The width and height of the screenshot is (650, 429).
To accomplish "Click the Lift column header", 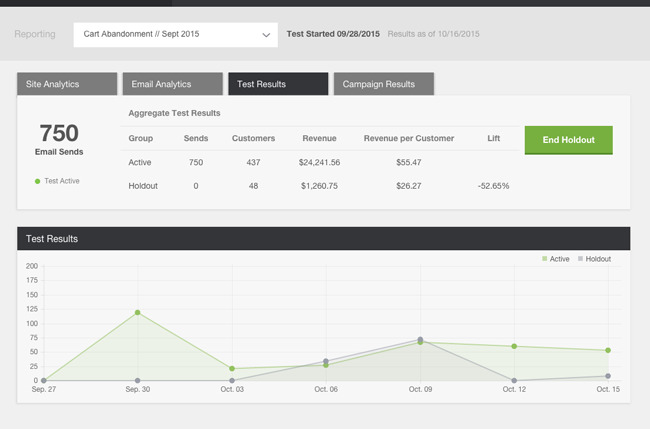I will pyautogui.click(x=493, y=138).
